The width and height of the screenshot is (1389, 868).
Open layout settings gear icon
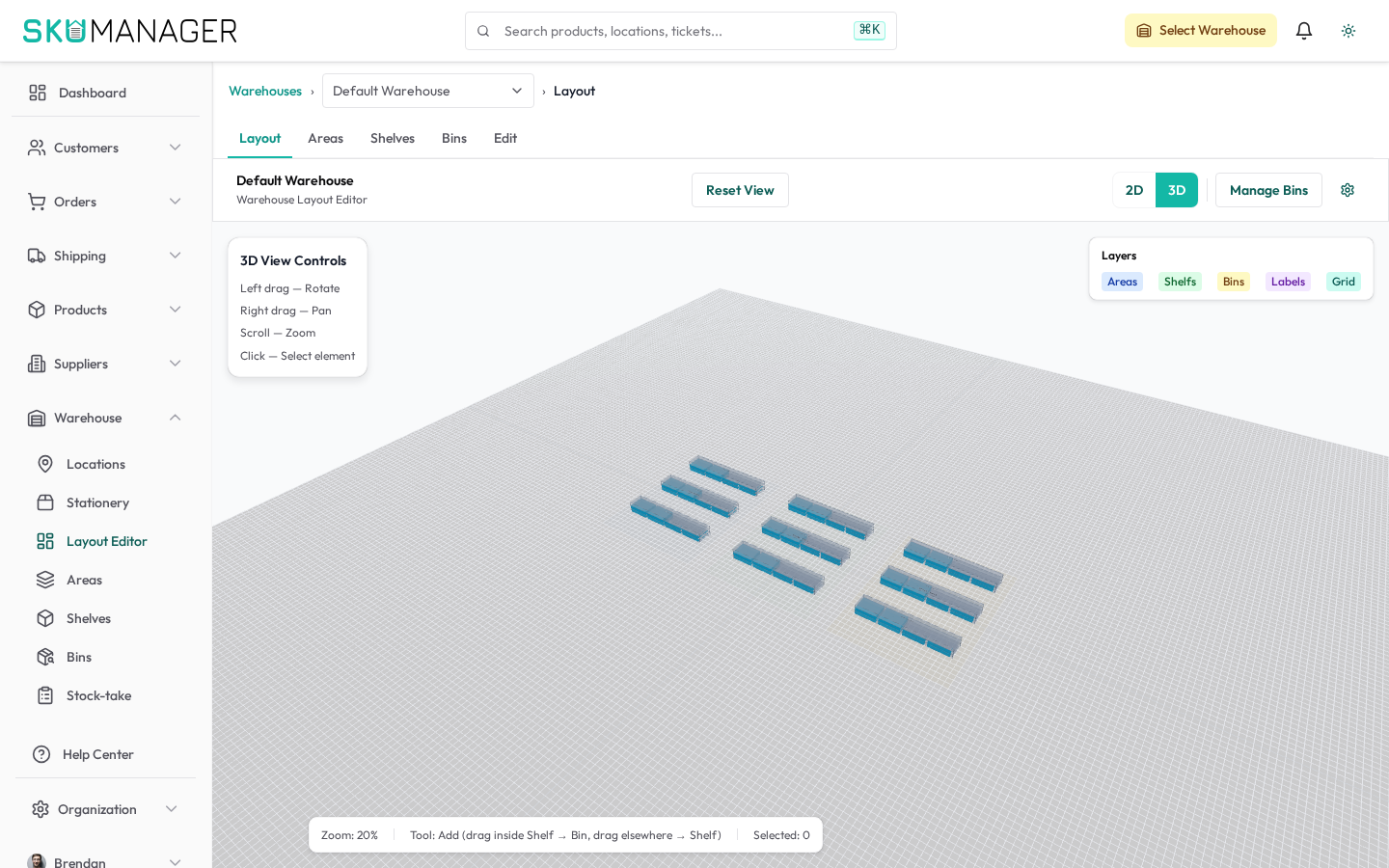coord(1348,190)
